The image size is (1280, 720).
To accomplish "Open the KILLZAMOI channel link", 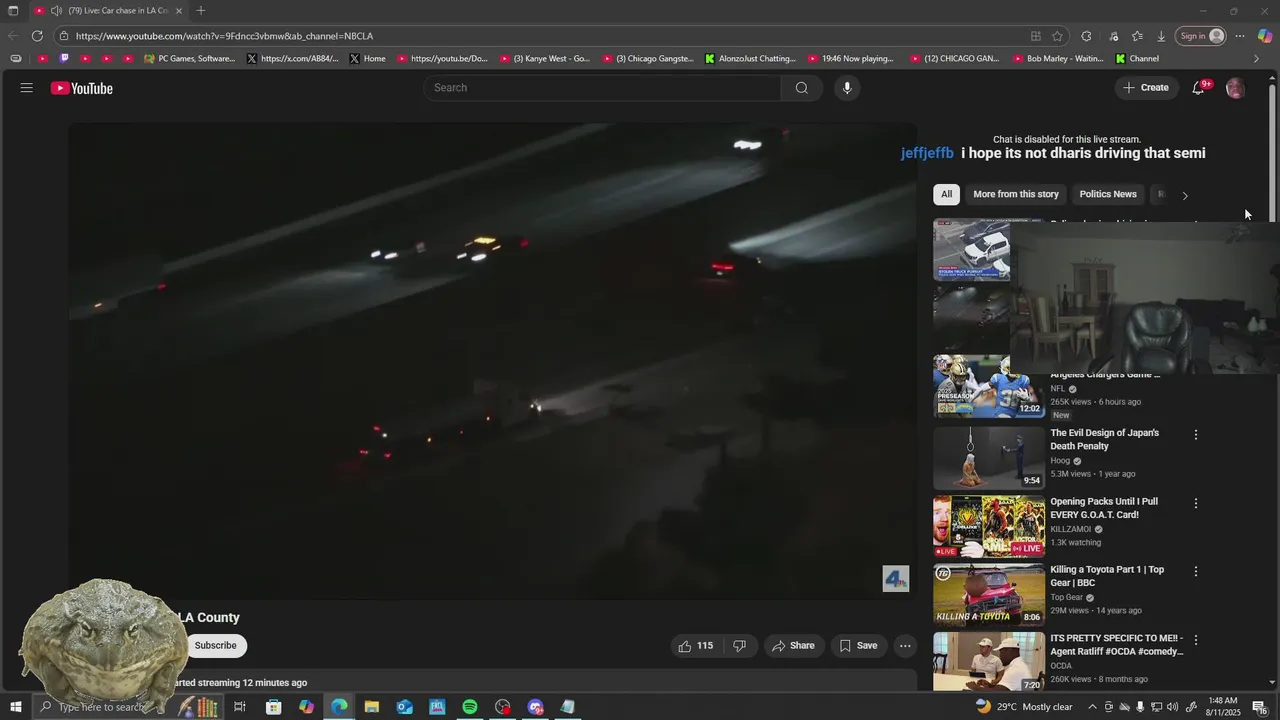I will [x=1071, y=530].
